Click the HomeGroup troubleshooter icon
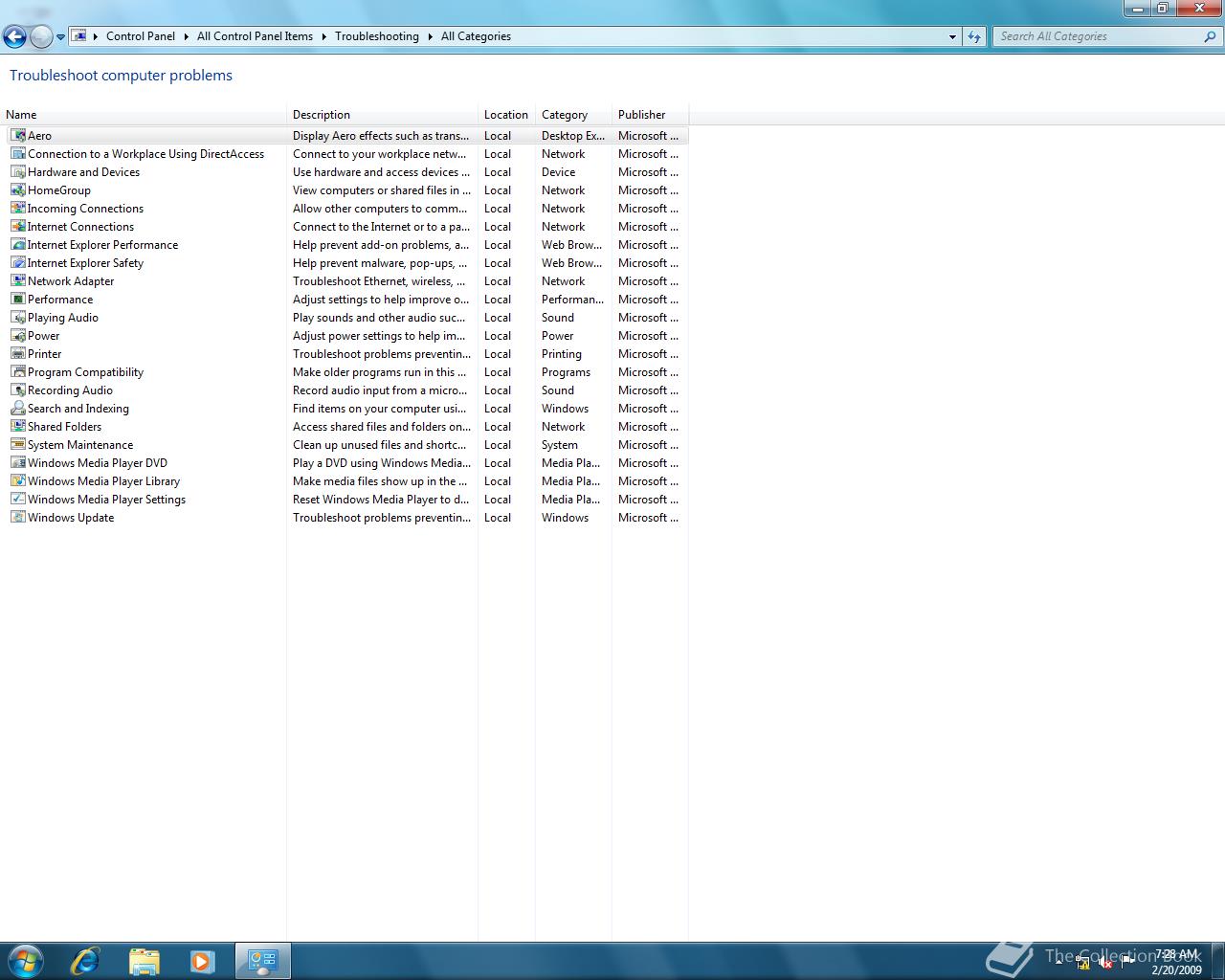This screenshot has width=1225, height=980. click(x=18, y=190)
